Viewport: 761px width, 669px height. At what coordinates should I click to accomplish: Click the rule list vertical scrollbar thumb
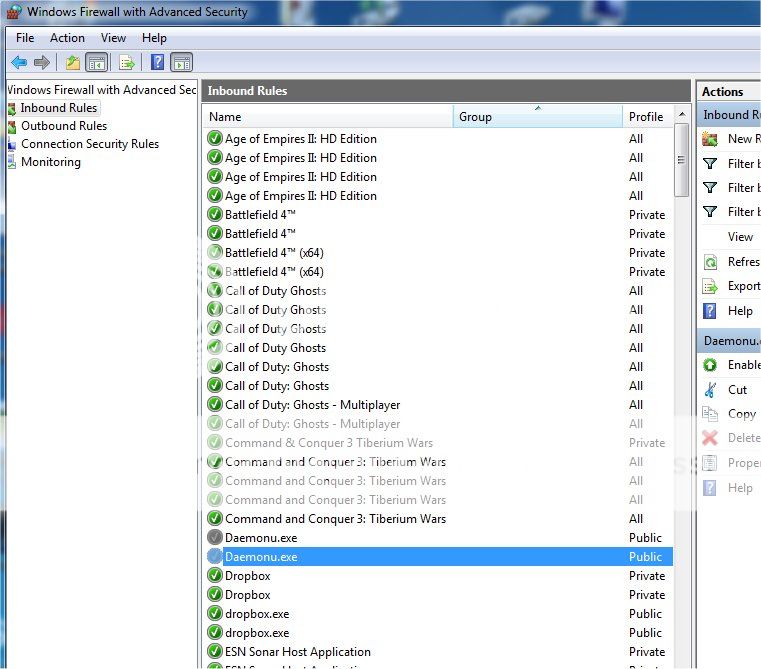pos(681,160)
